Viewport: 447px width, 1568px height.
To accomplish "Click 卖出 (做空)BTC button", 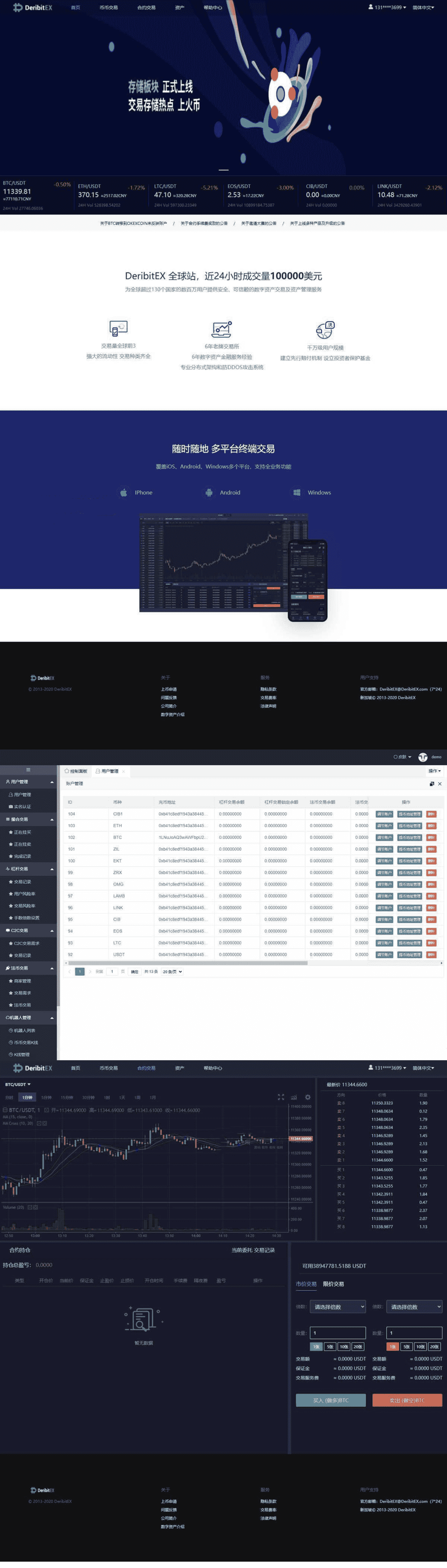I will [x=407, y=1400].
